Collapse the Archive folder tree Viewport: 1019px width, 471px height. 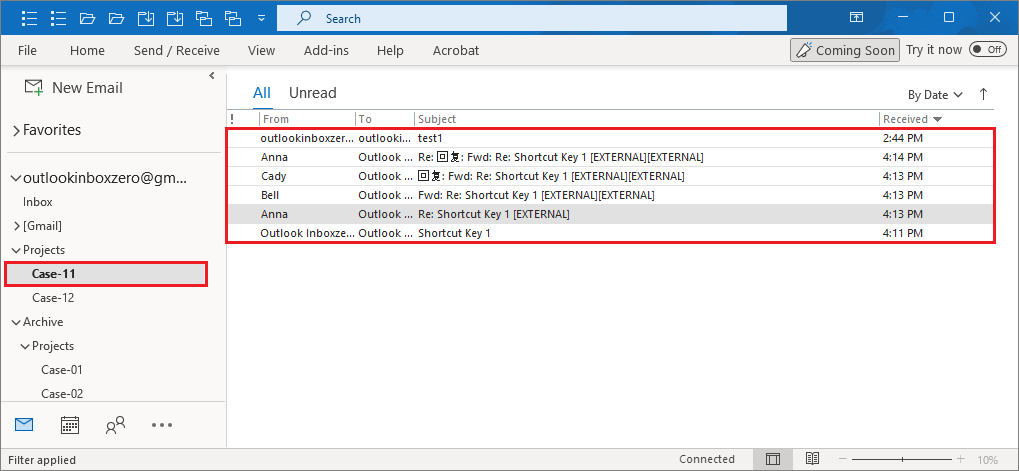pyautogui.click(x=16, y=322)
